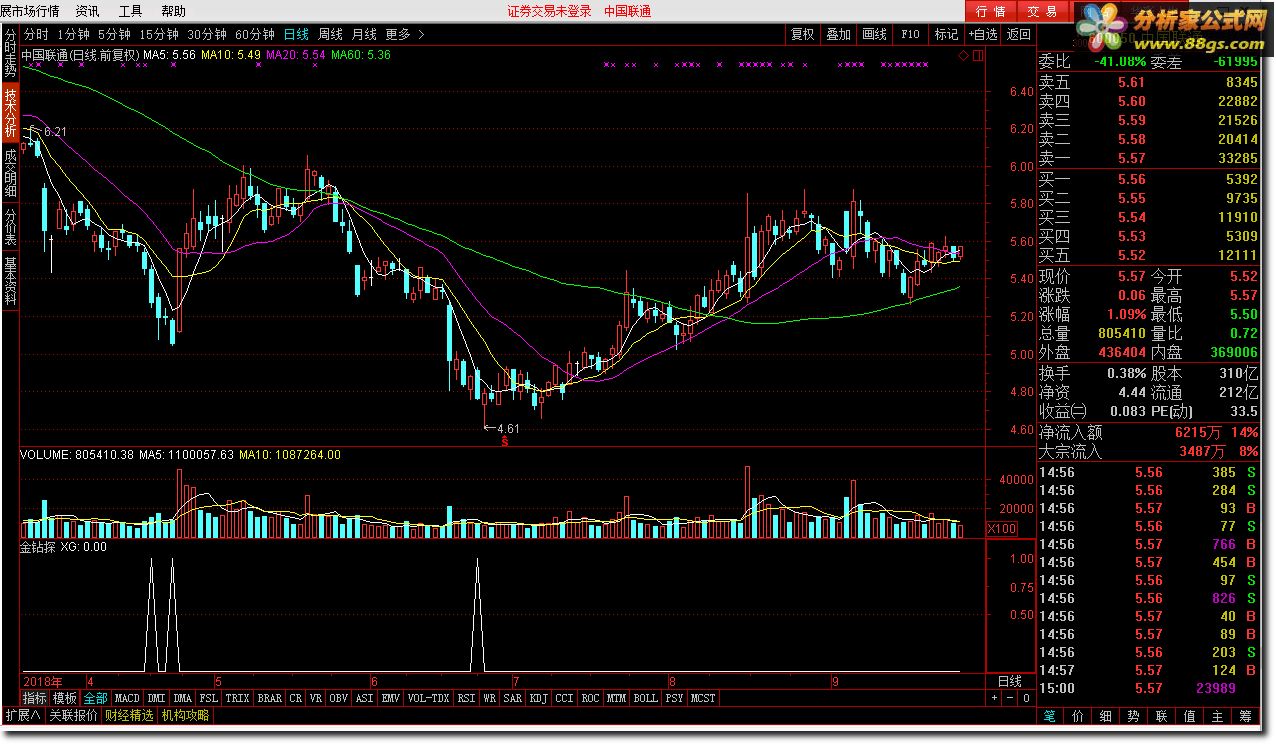The image size is (1276, 744).
Task: Apply the MCST indicator
Action: pos(704,698)
